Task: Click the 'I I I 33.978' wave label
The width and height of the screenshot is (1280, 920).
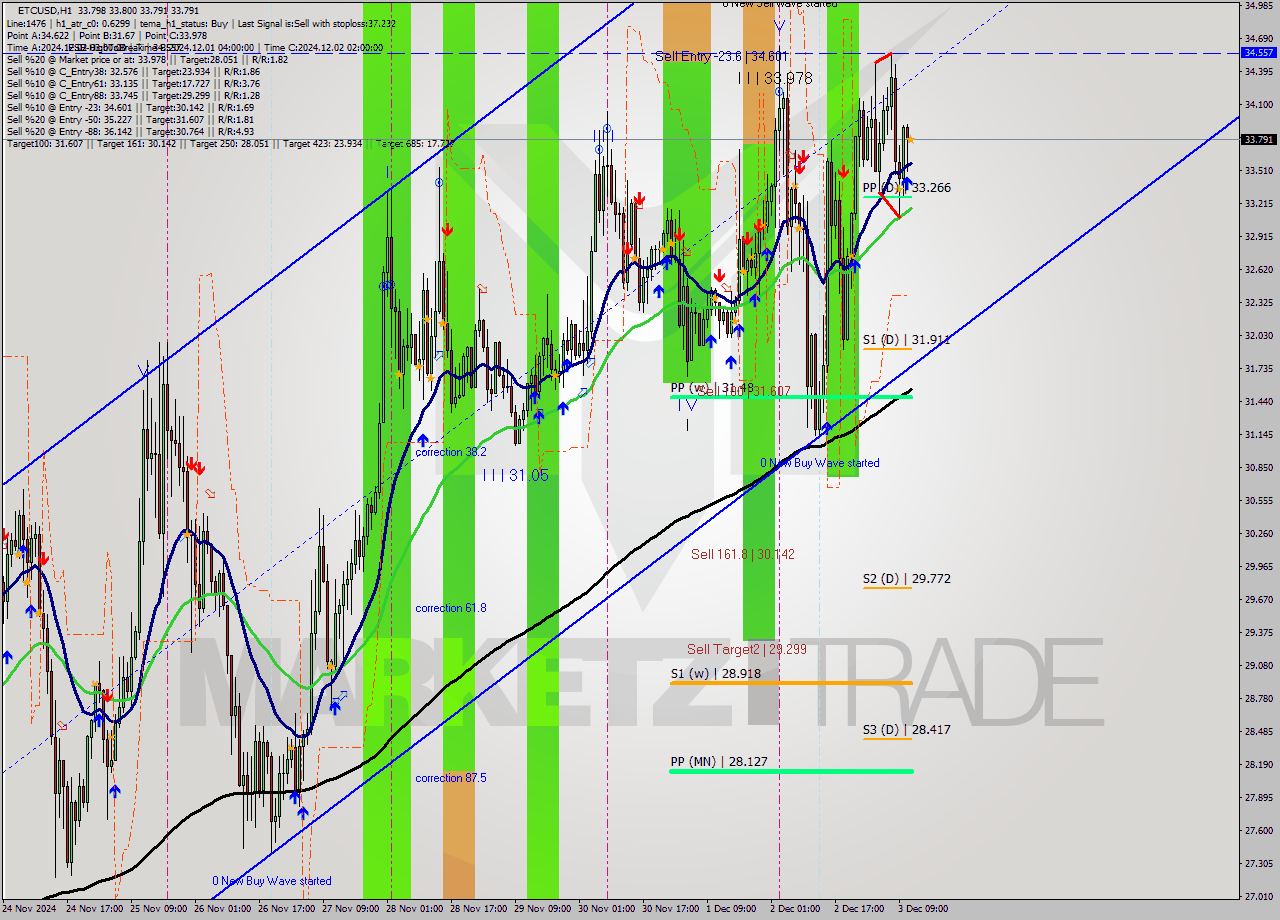Action: tap(776, 78)
